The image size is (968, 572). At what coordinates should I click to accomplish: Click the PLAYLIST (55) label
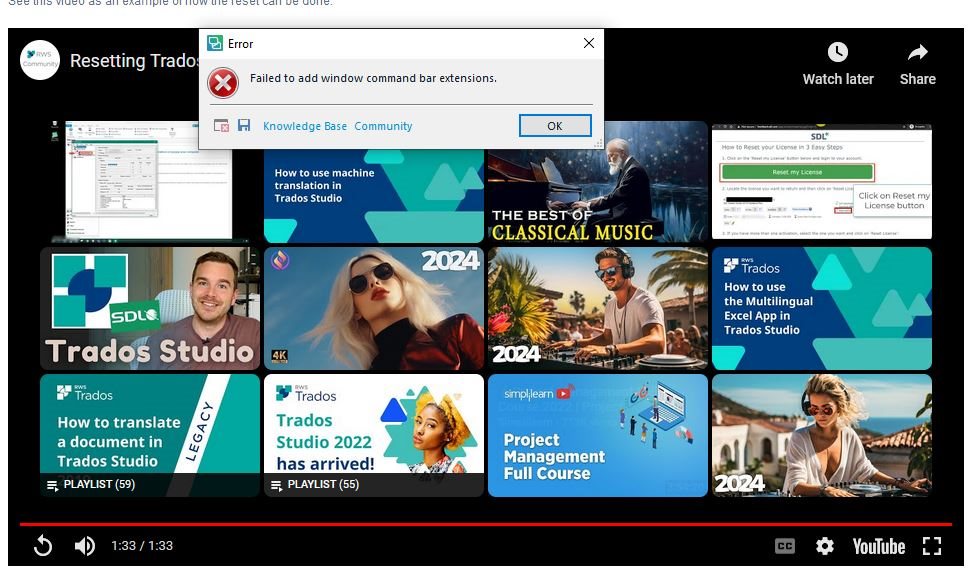[x=323, y=484]
